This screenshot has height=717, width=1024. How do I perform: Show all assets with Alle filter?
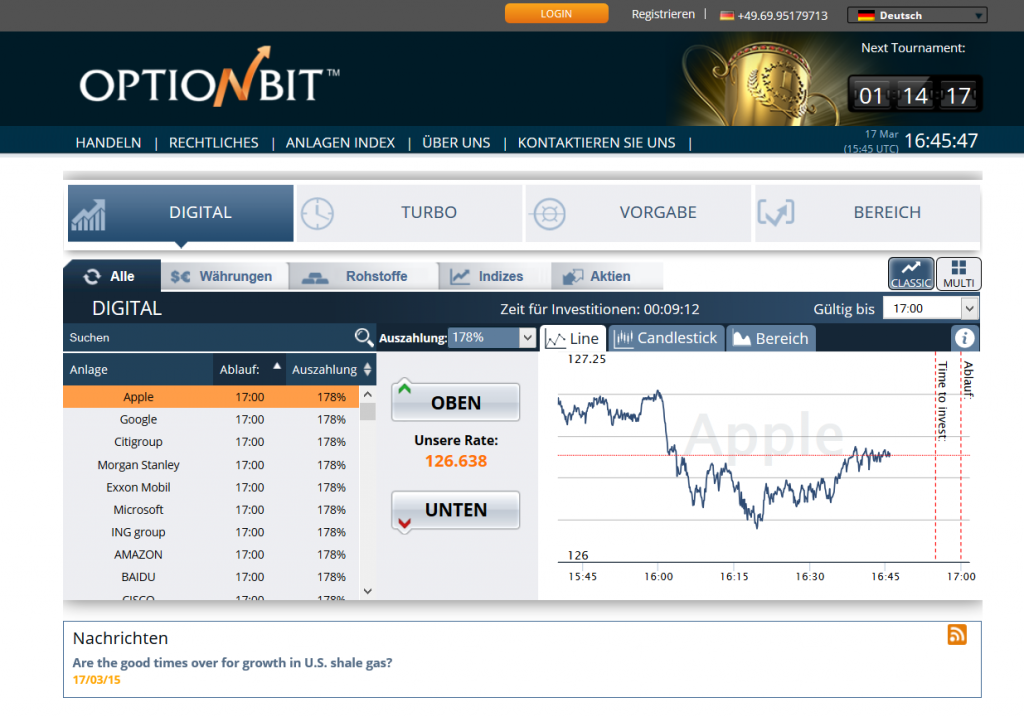(112, 276)
